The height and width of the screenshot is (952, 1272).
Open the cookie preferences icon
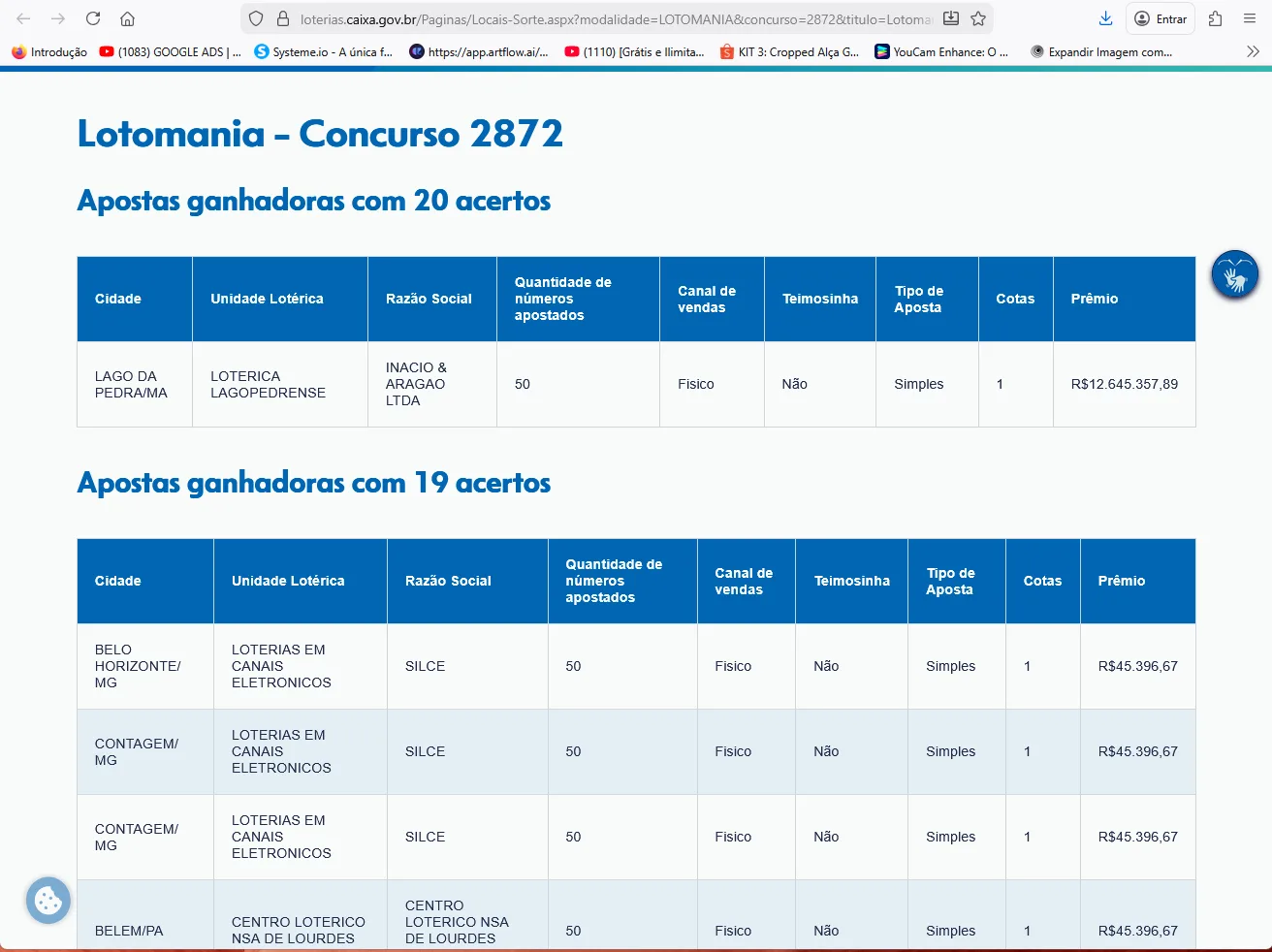pyautogui.click(x=48, y=901)
